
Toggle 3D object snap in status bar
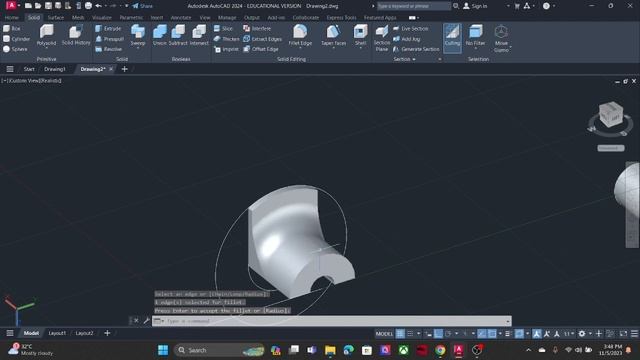tap(519, 333)
